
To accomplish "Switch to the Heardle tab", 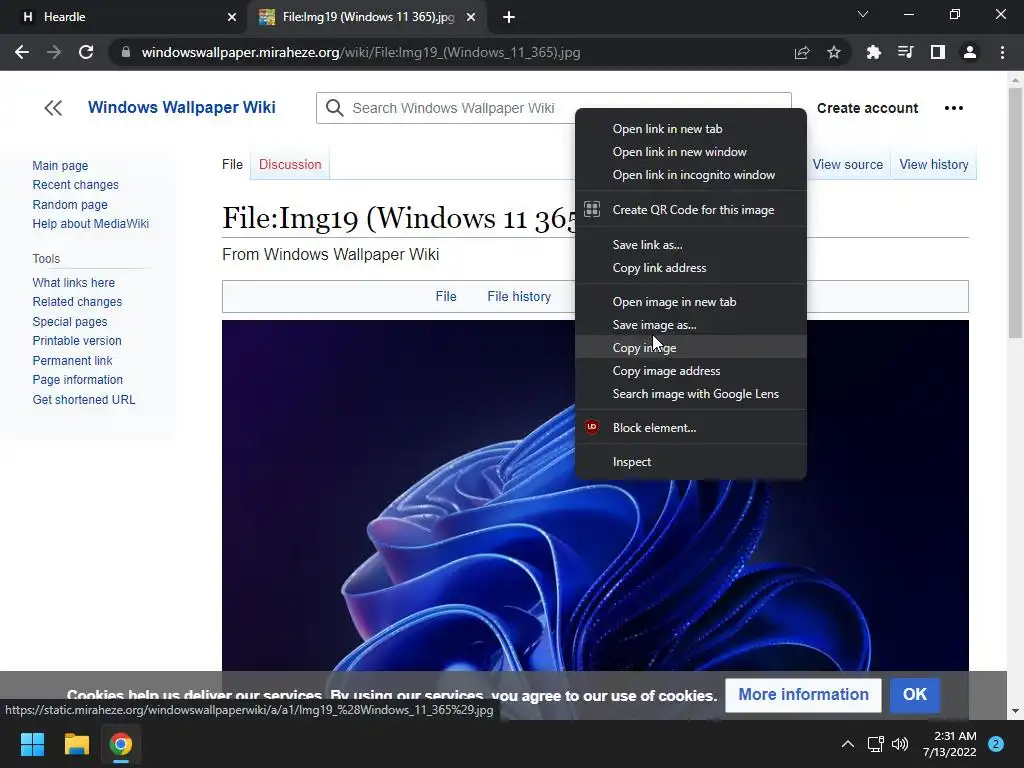I will [x=123, y=17].
